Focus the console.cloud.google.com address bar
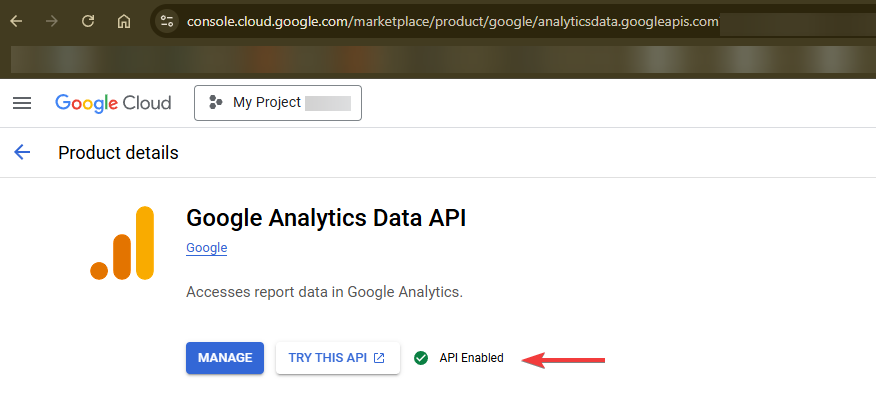 coord(453,22)
